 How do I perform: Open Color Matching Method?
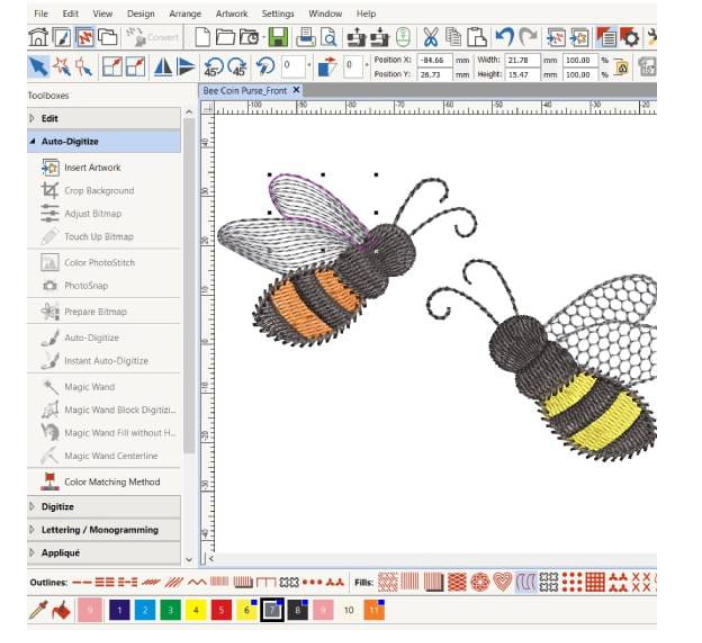coord(111,482)
